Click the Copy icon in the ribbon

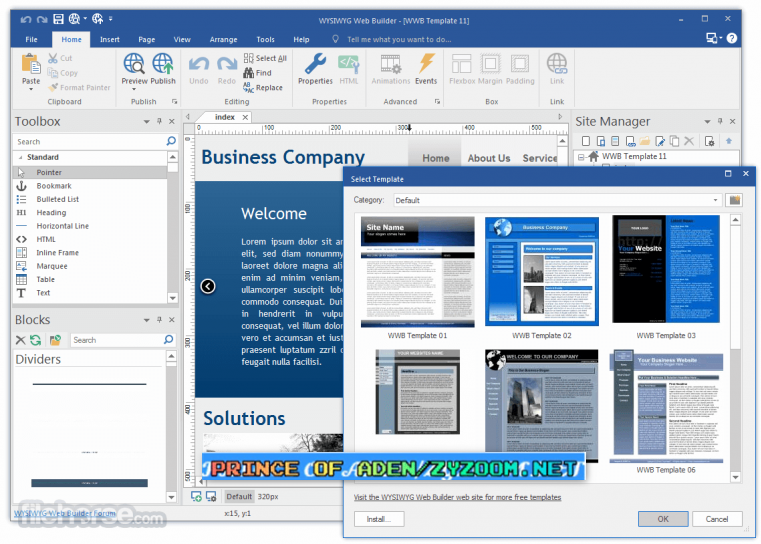[52, 73]
